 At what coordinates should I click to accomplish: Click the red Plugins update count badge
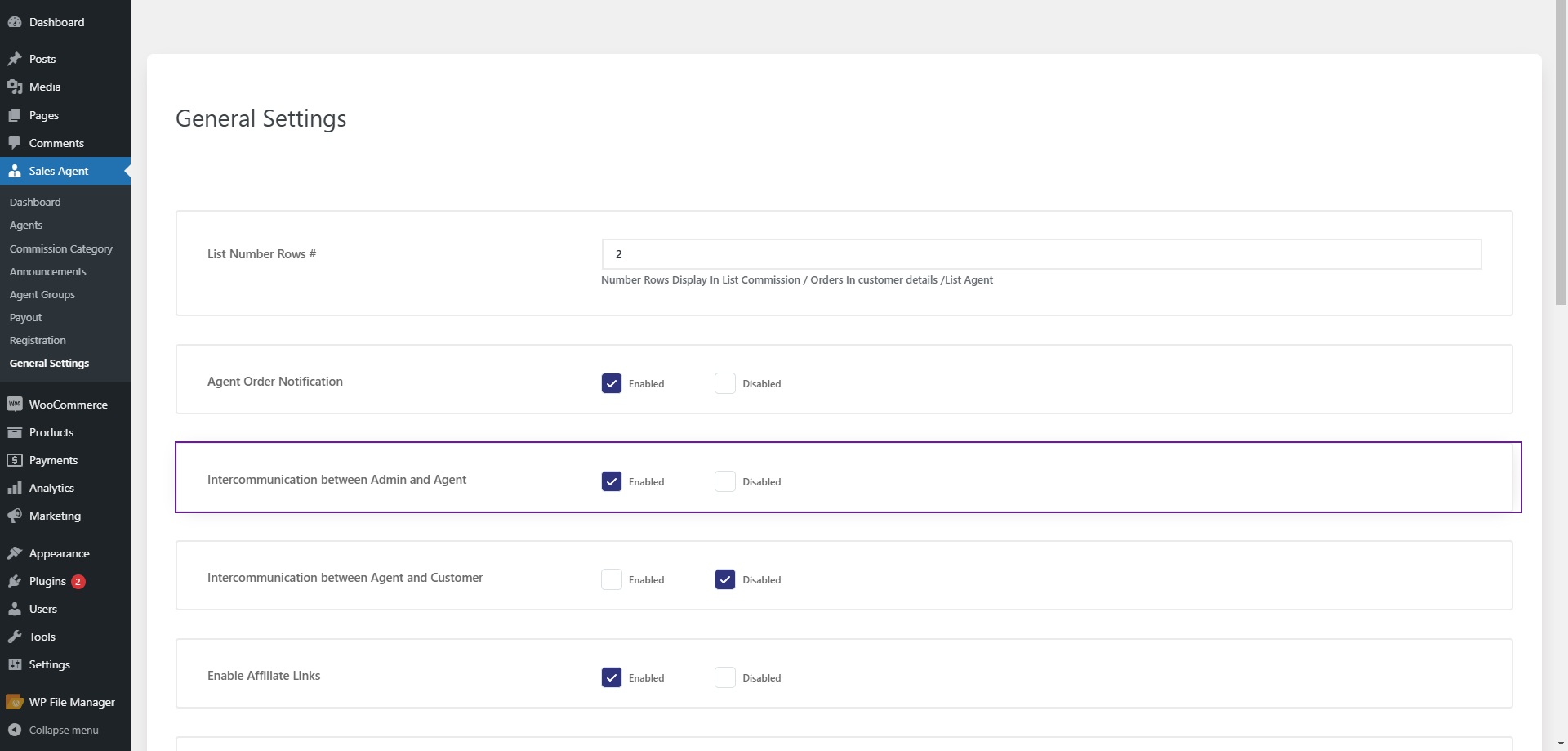pos(78,582)
